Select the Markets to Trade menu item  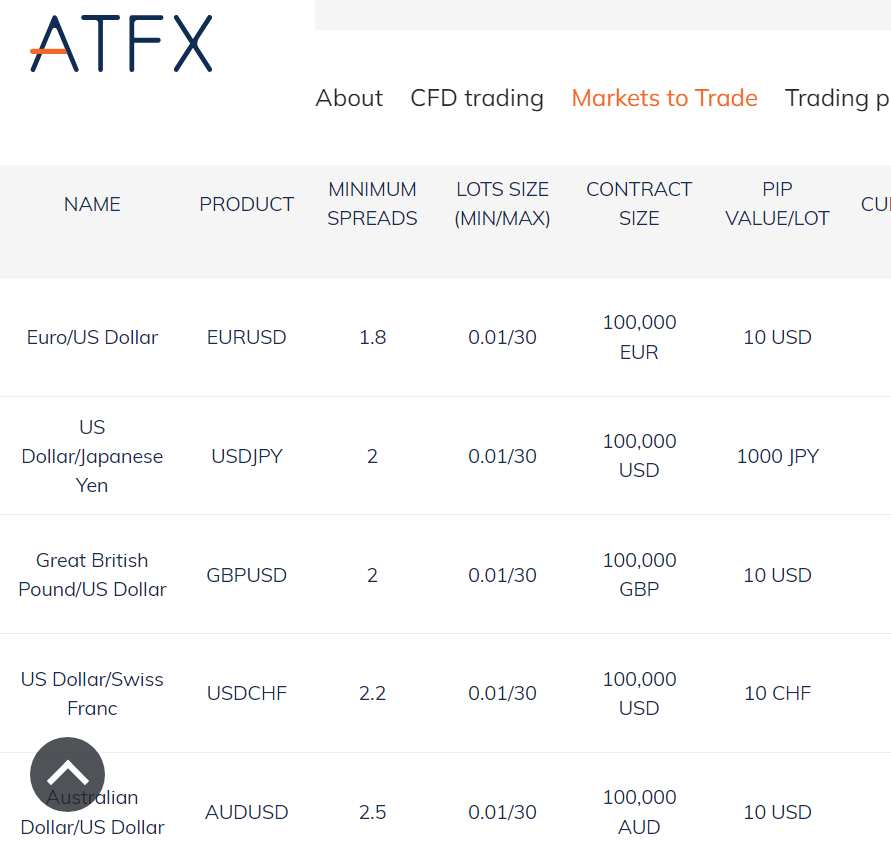(664, 98)
